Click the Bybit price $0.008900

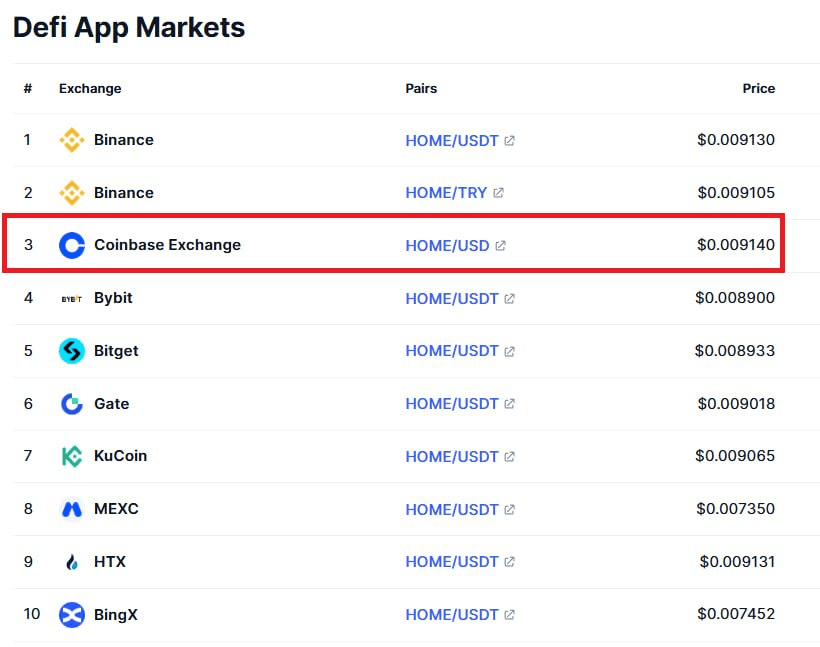pyautogui.click(x=735, y=298)
